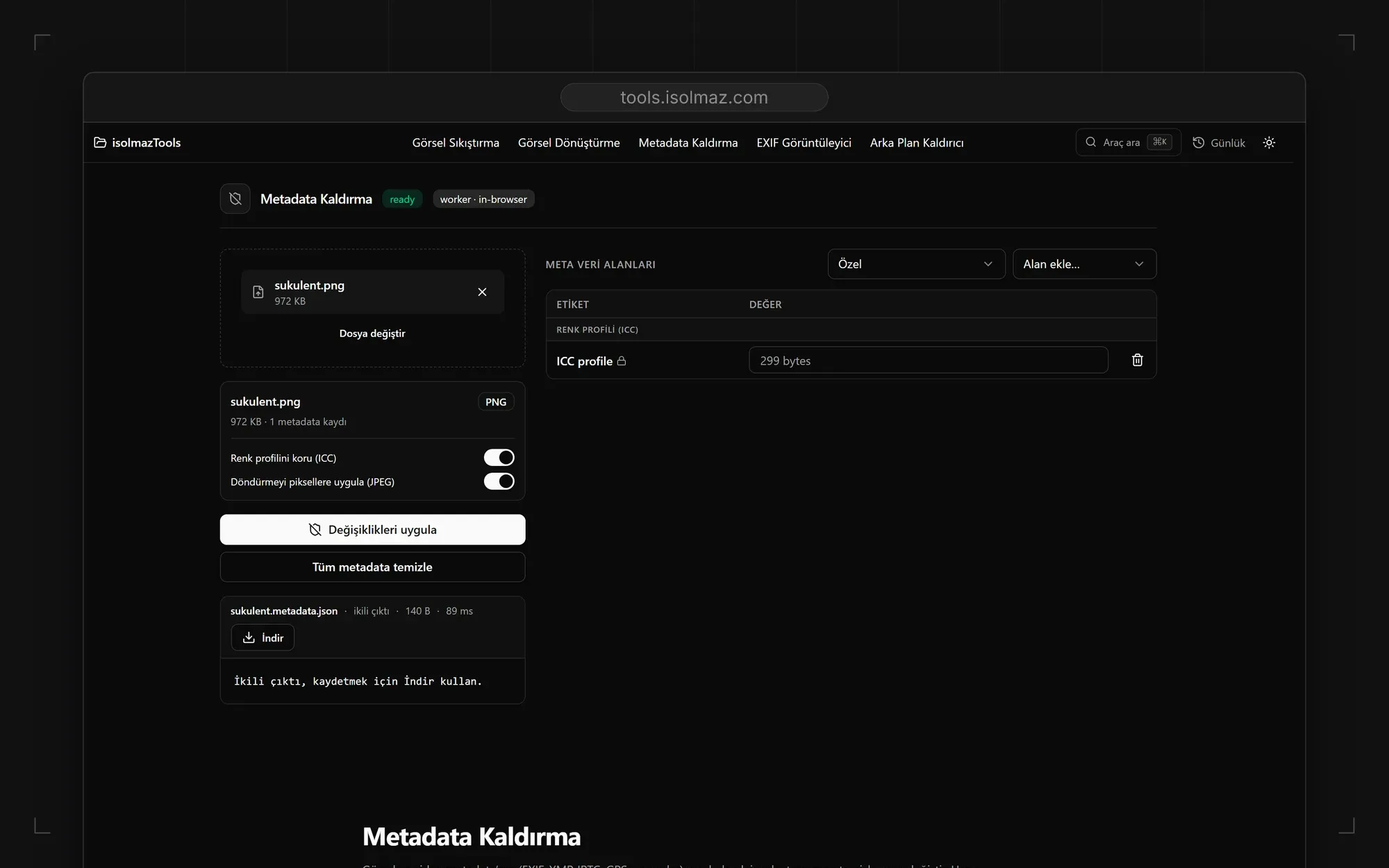Image resolution: width=1389 pixels, height=868 pixels.
Task: Open EXIF Görüntüleyici menu item
Action: click(804, 142)
